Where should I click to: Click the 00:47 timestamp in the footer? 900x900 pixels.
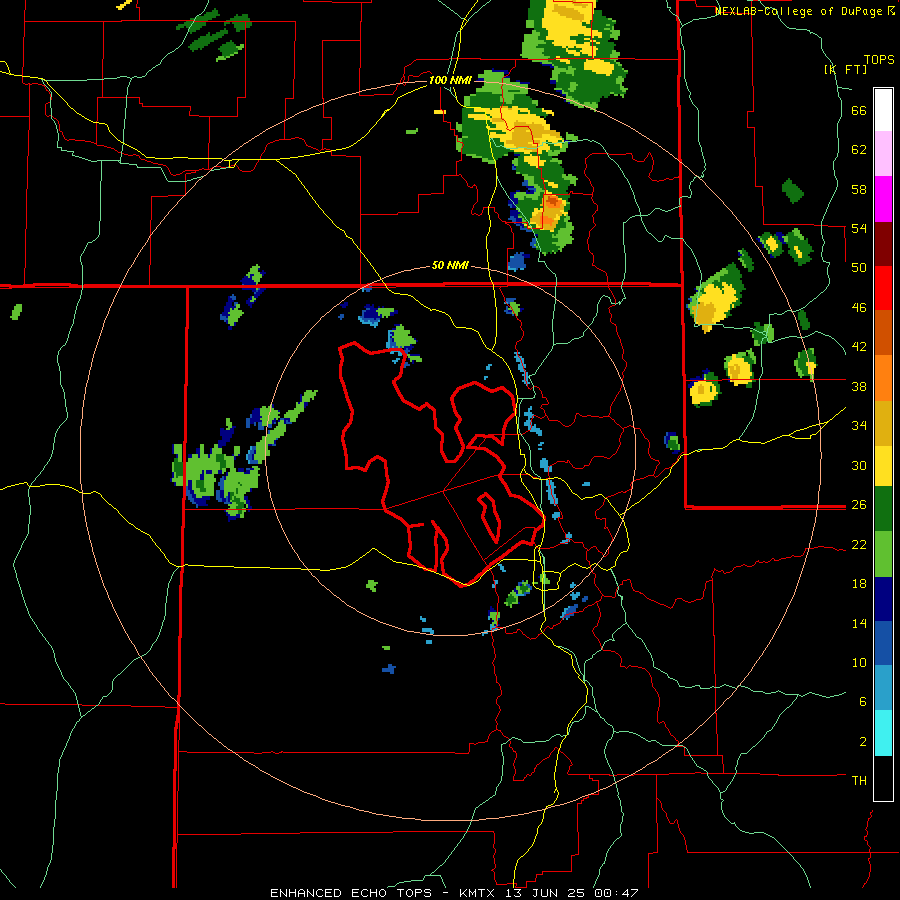[616, 893]
